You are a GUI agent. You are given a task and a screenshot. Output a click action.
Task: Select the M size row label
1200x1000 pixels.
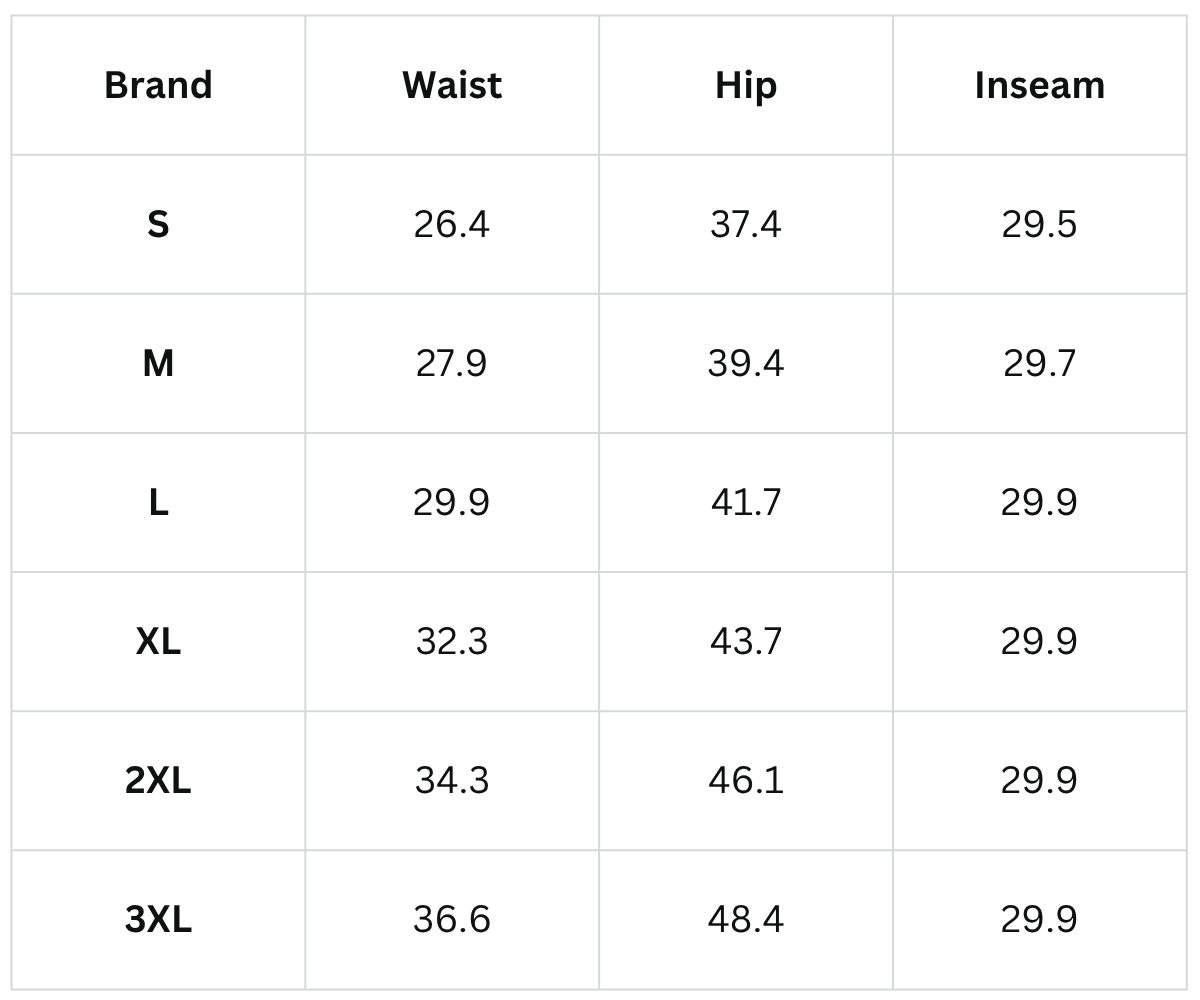[158, 363]
